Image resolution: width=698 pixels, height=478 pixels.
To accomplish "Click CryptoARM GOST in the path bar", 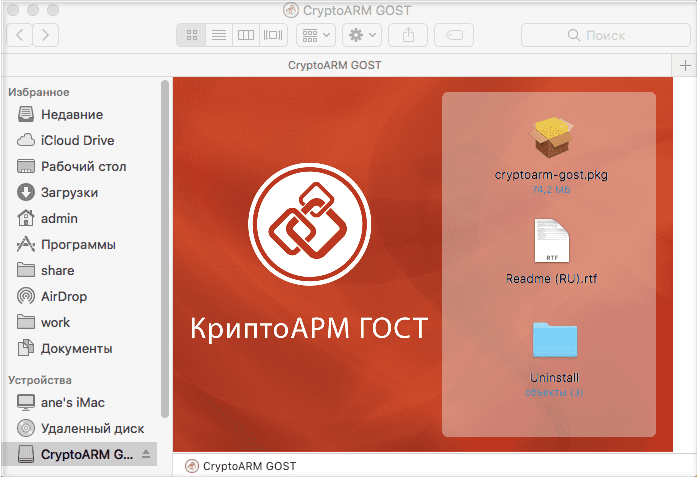I will click(241, 466).
